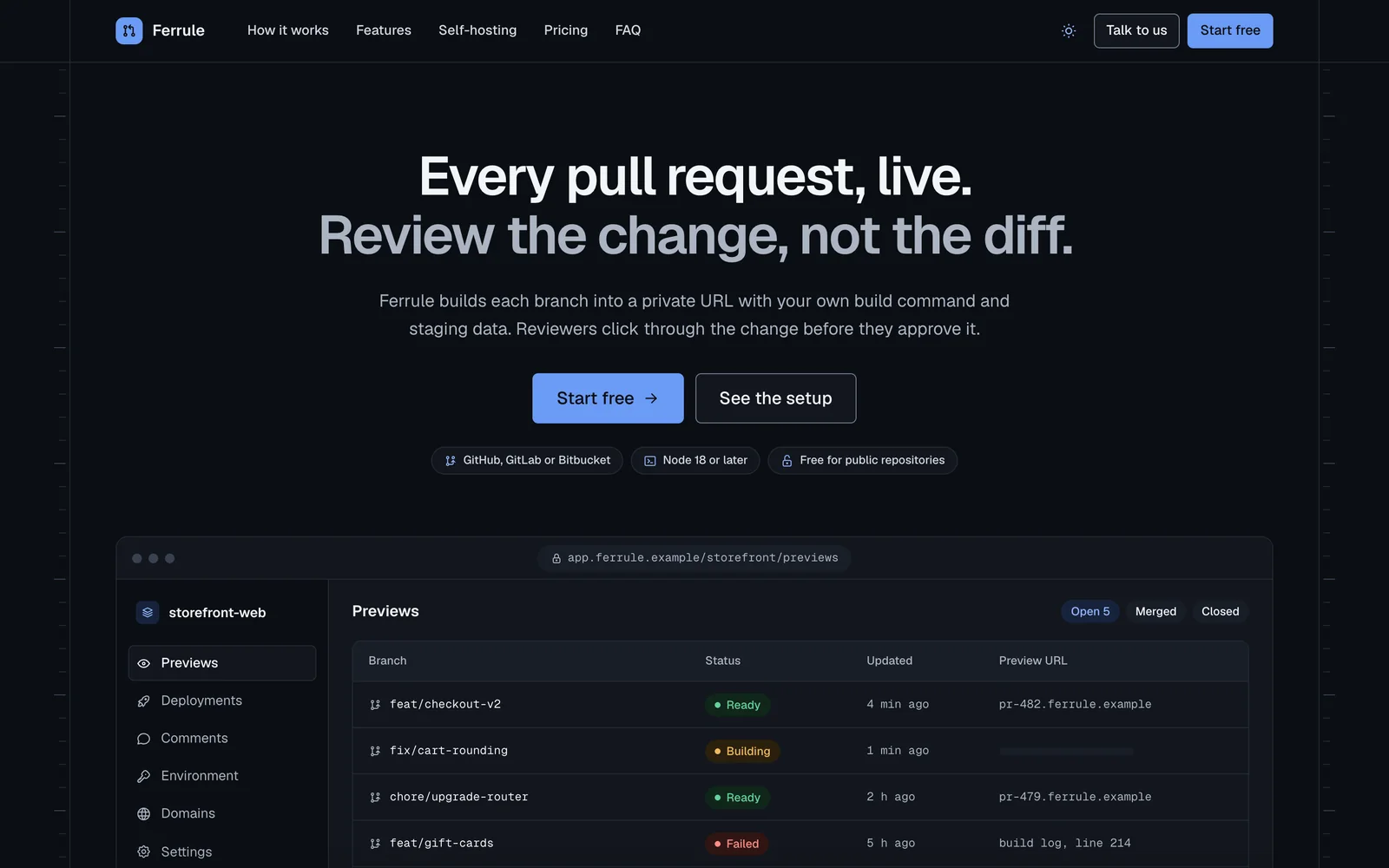Open the pr-479.ferrule.example preview URL
Image resolution: width=1389 pixels, height=868 pixels.
coord(1075,797)
